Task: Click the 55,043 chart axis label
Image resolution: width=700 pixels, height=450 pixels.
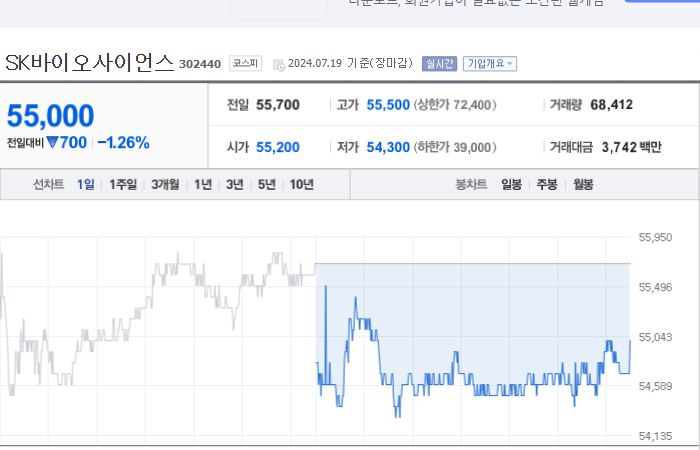Action: [x=655, y=338]
